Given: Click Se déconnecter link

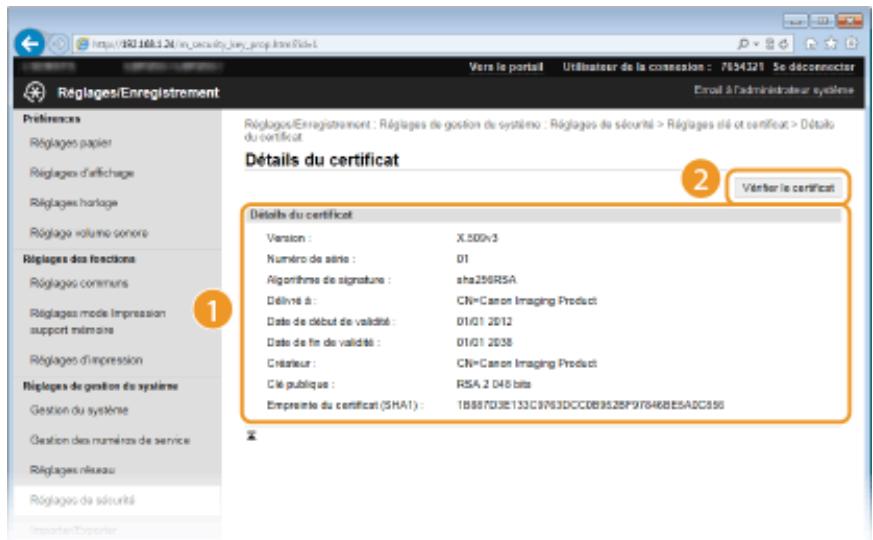Looking at the screenshot, I should pyautogui.click(x=813, y=67).
